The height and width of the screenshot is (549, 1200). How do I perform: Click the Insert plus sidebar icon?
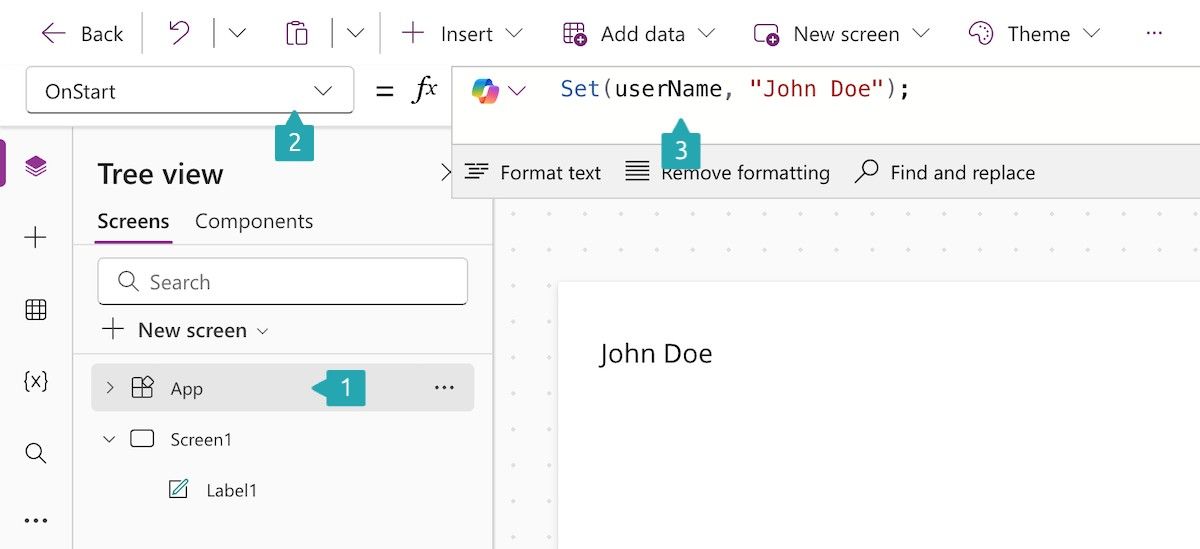click(x=36, y=238)
